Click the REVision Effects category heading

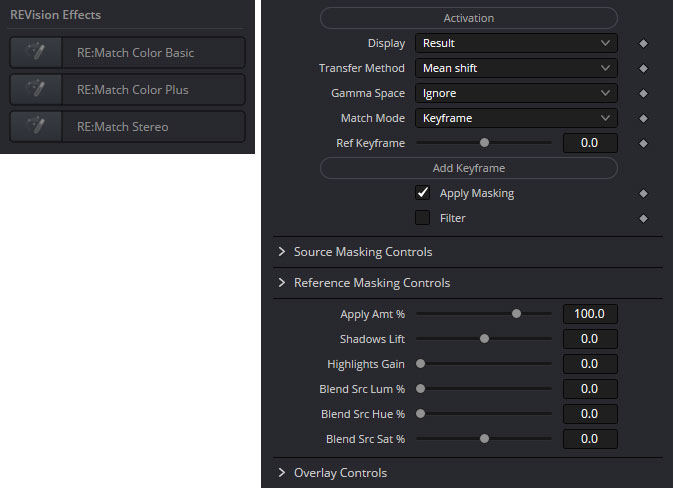click(56, 15)
